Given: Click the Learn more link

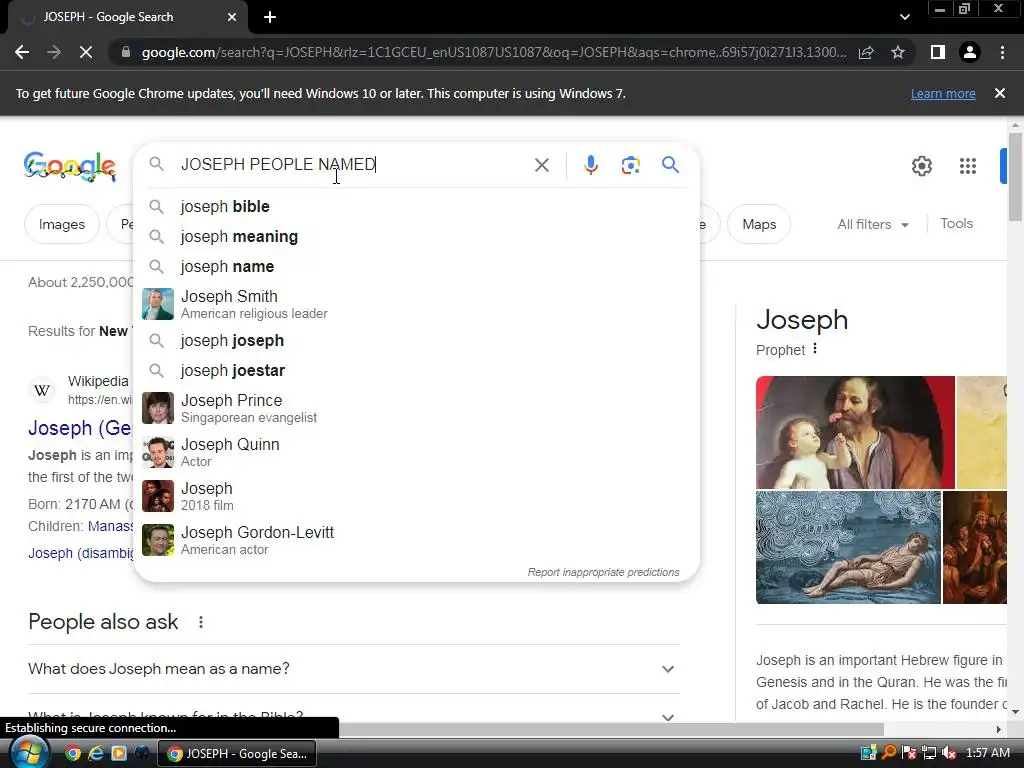Looking at the screenshot, I should click(943, 93).
